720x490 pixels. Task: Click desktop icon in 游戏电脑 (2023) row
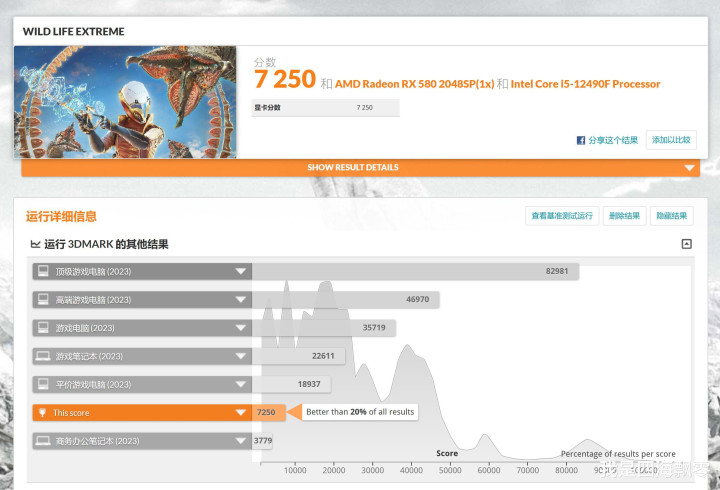point(43,327)
